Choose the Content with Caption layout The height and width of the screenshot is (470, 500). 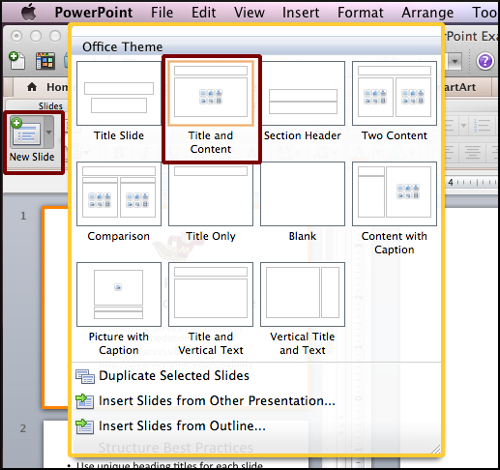coord(394,194)
